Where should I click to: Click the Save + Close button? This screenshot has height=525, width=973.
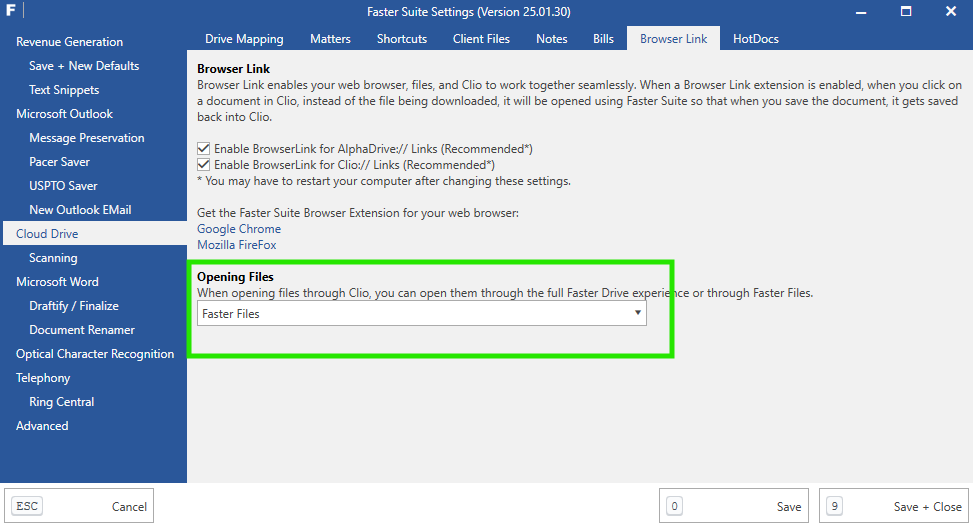click(894, 506)
